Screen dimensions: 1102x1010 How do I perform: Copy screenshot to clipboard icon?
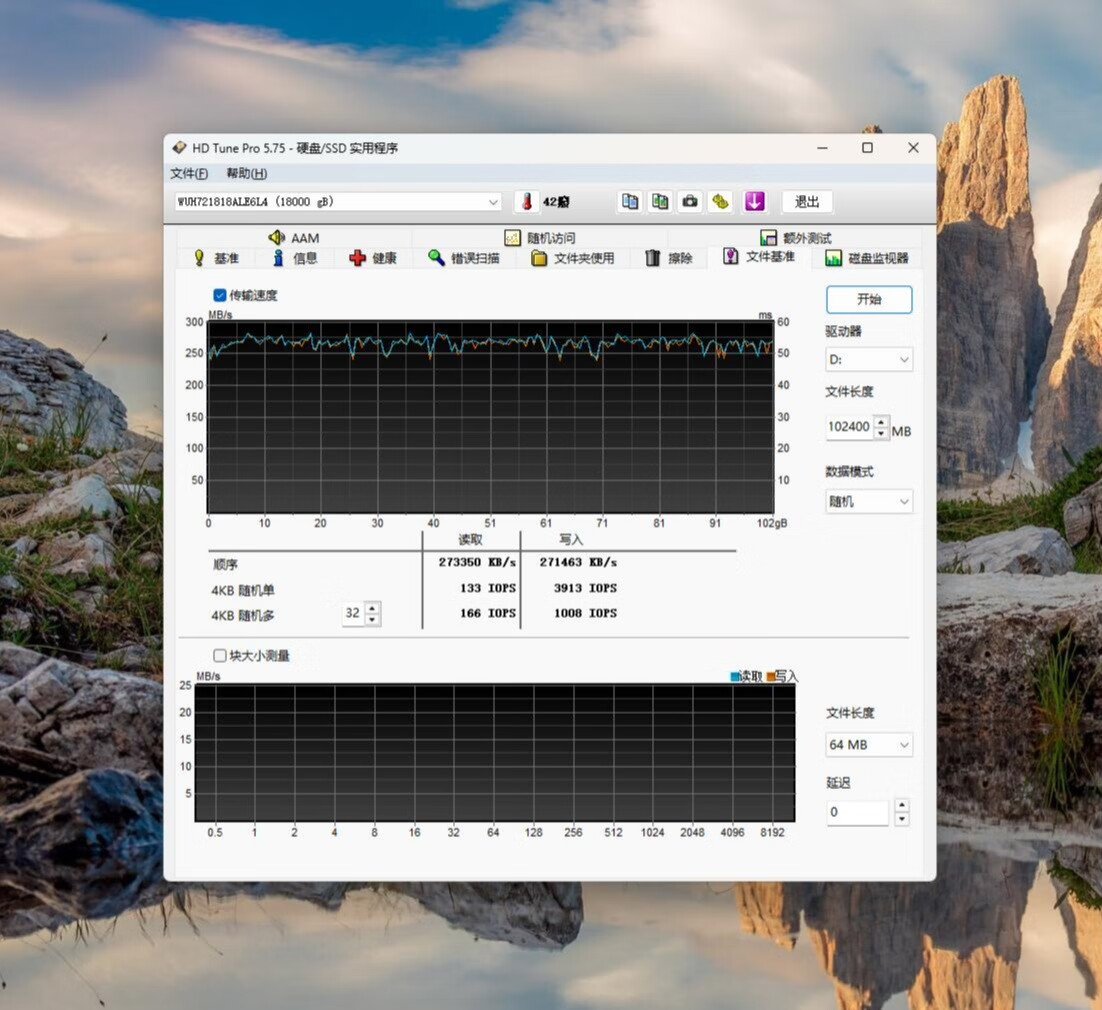(x=660, y=202)
